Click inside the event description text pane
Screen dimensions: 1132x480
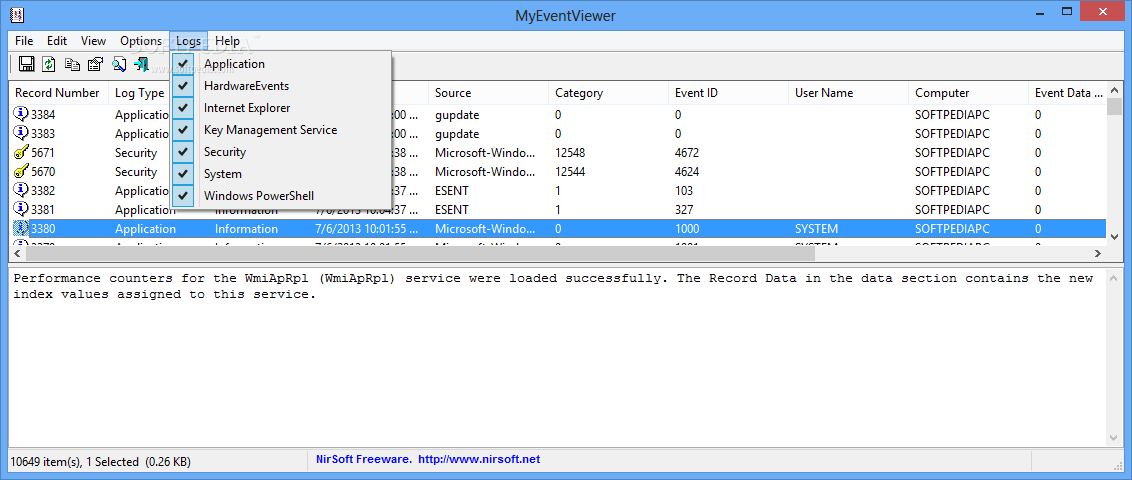tap(557, 357)
